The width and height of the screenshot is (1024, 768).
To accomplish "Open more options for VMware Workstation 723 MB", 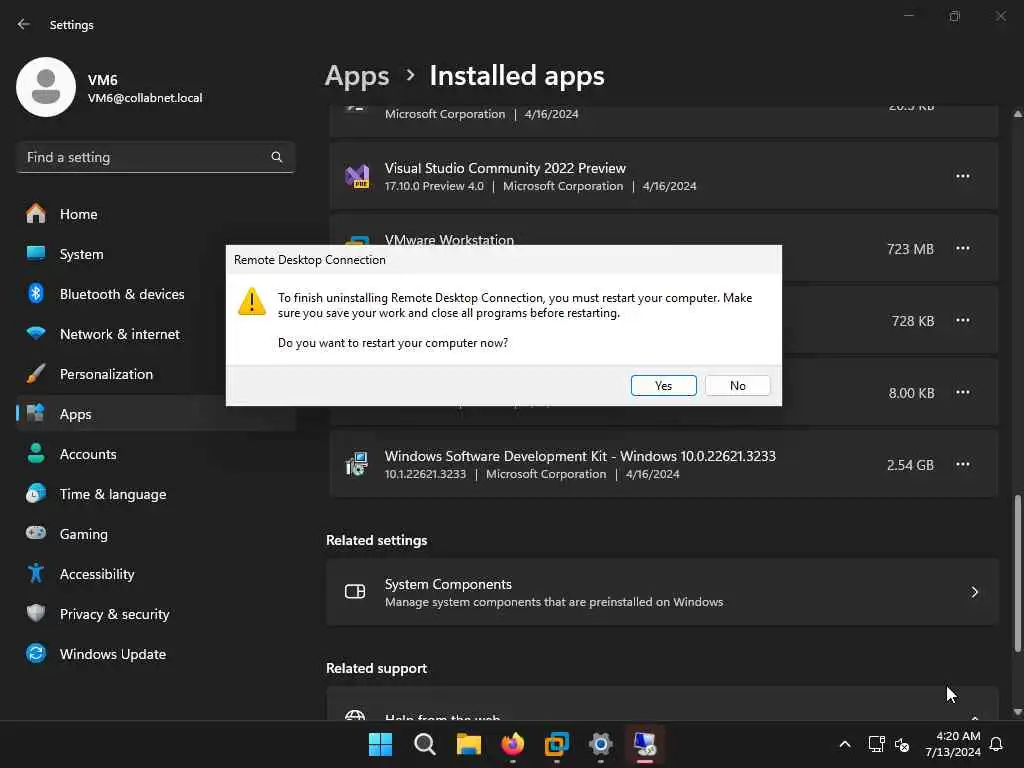I will pos(963,248).
